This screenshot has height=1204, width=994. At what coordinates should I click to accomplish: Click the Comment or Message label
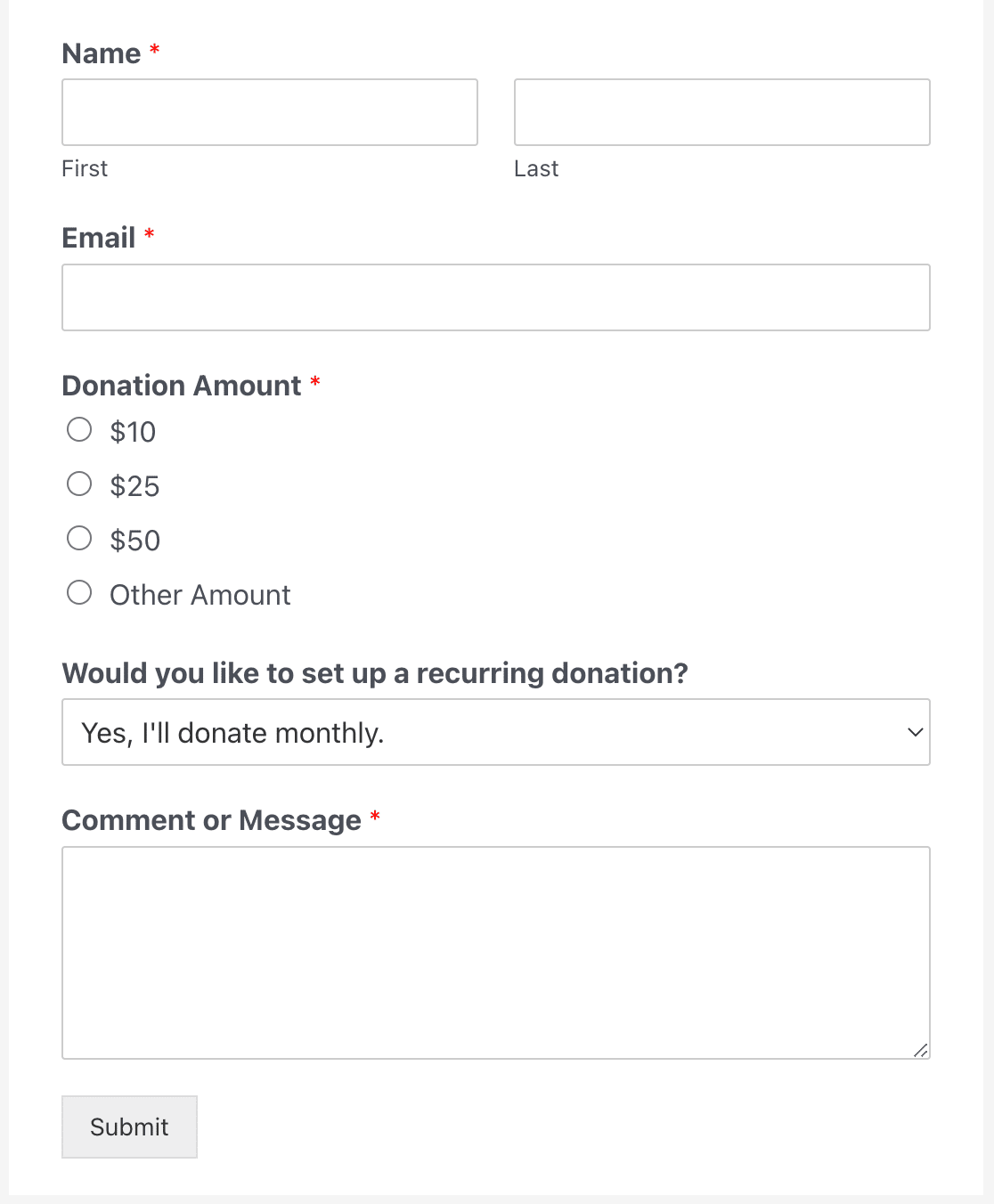(213, 819)
